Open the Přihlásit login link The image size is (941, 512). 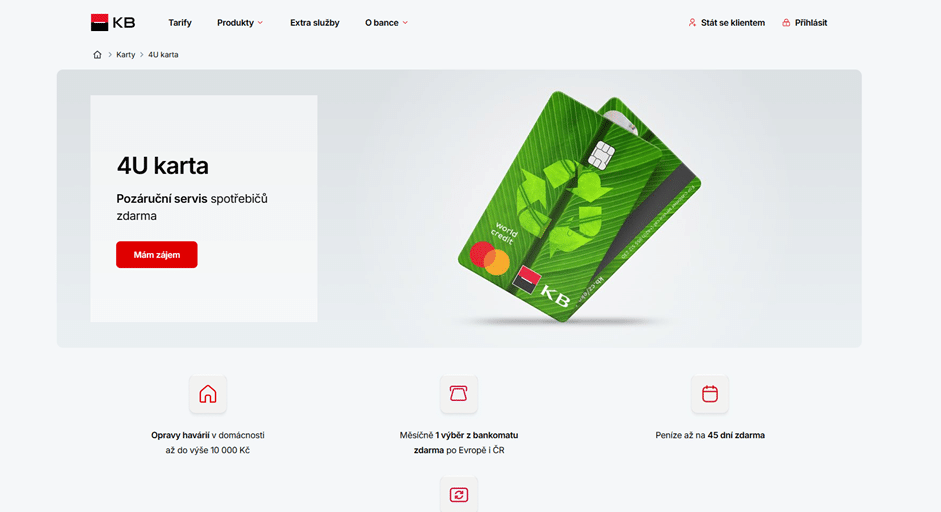tap(811, 23)
